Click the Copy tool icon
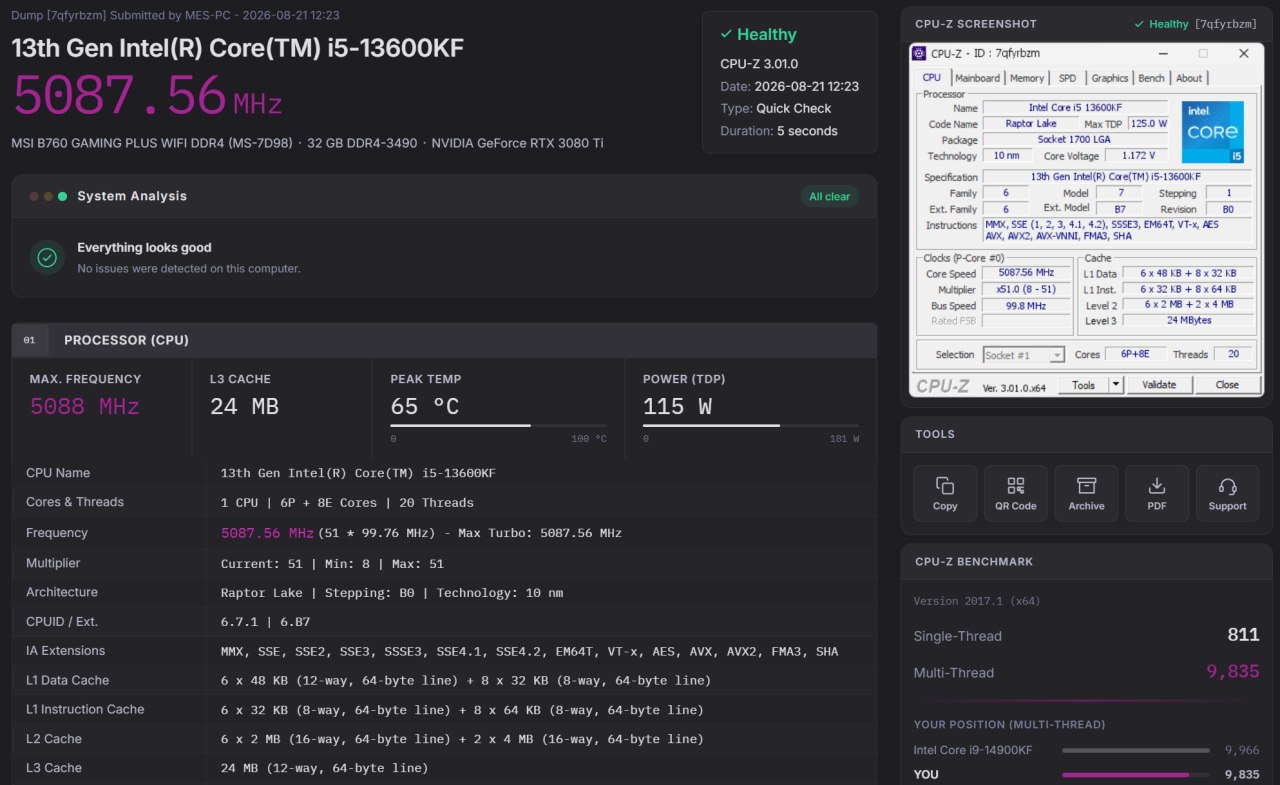The width and height of the screenshot is (1280, 785). [x=945, y=486]
